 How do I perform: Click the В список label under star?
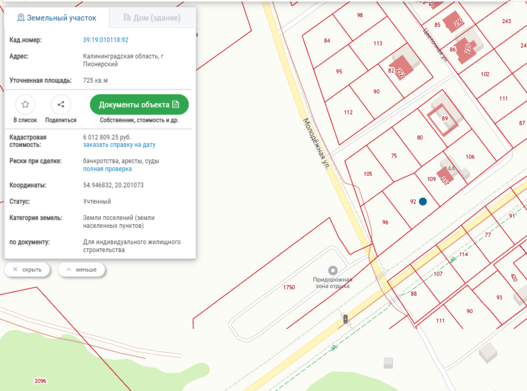point(25,120)
